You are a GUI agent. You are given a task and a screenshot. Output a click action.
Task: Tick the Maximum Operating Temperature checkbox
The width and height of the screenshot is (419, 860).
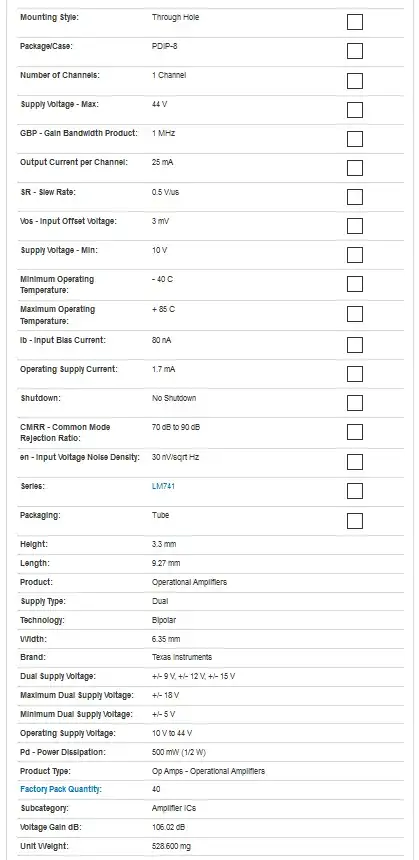355,314
